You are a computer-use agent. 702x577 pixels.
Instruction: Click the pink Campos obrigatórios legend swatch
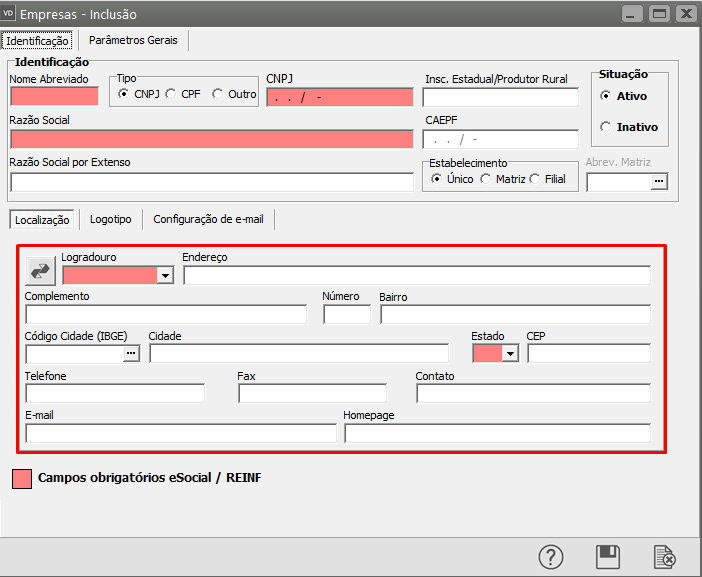[x=21, y=478]
